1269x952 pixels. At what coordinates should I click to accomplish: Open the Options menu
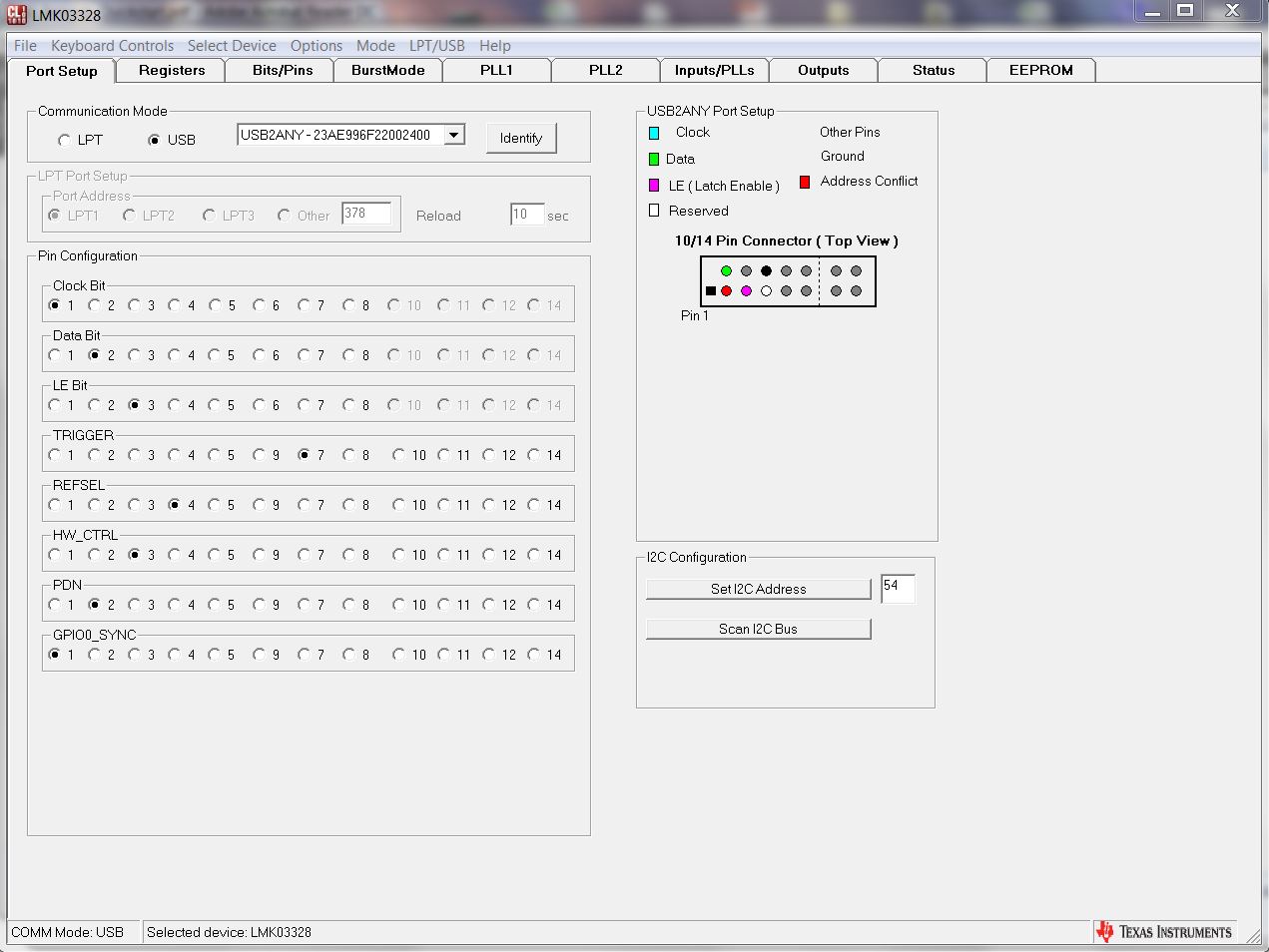317,46
